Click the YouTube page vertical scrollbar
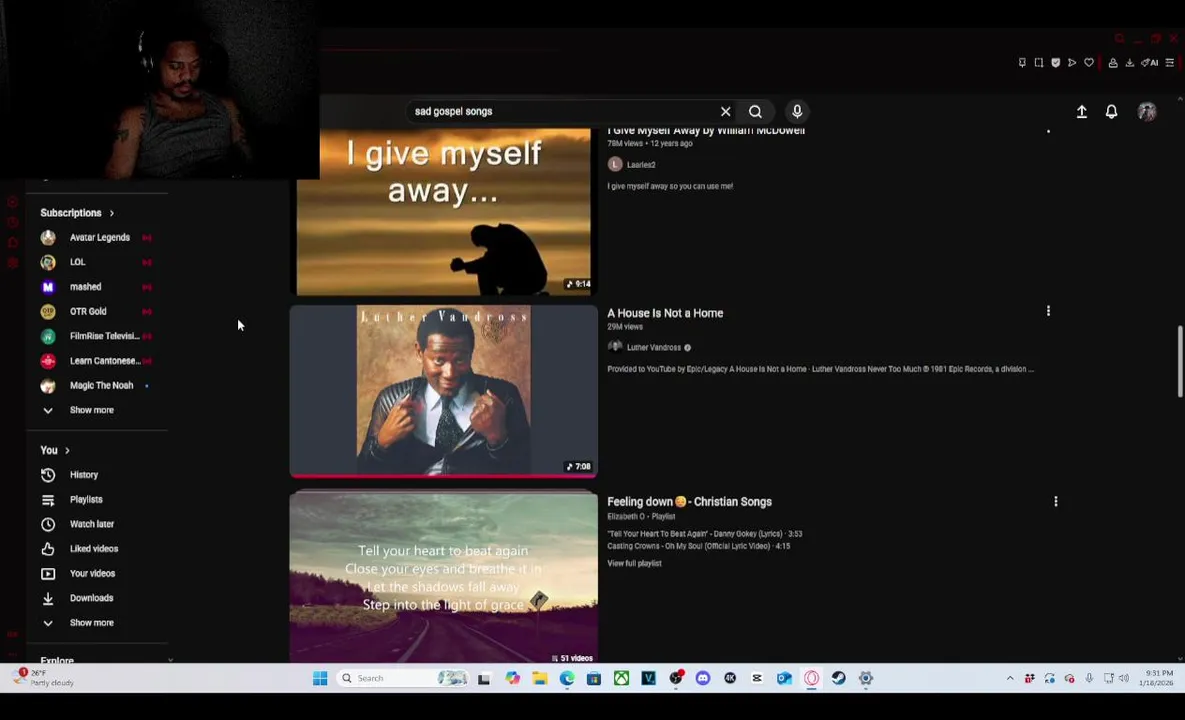Image resolution: width=1185 pixels, height=720 pixels. click(1180, 361)
